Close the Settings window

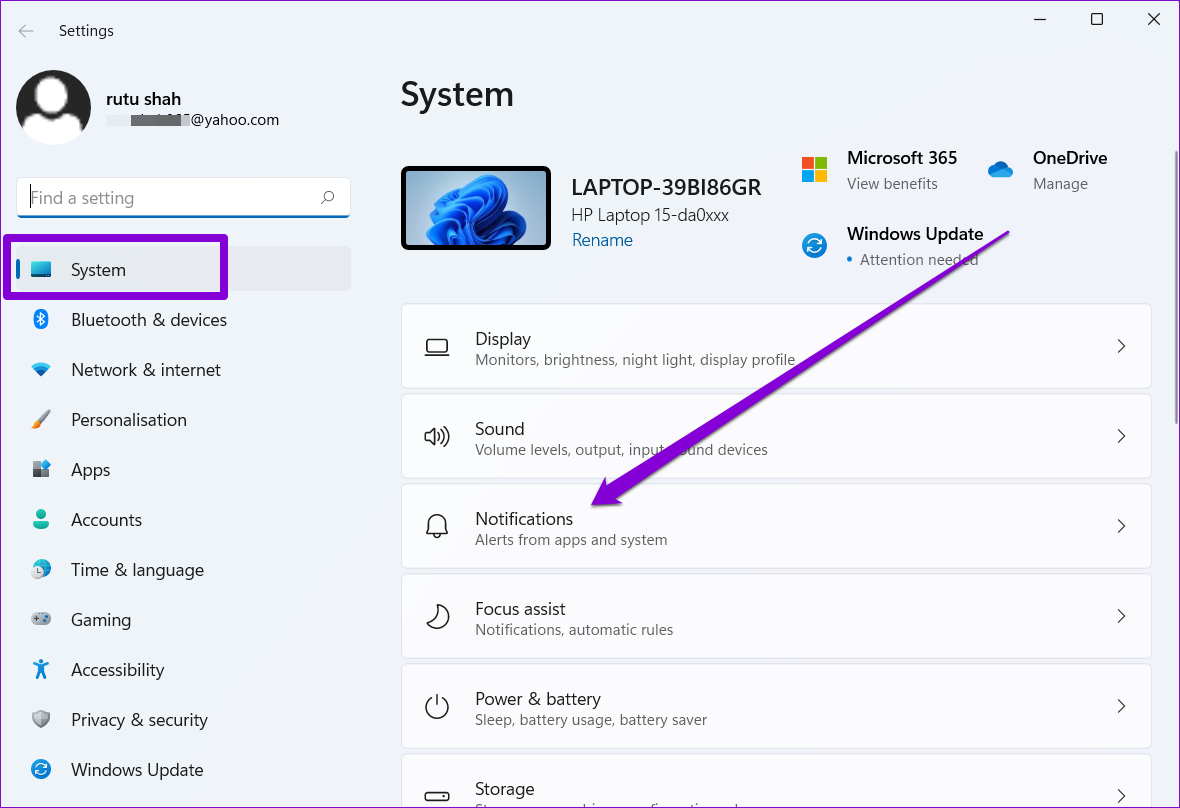pyautogui.click(x=1154, y=20)
